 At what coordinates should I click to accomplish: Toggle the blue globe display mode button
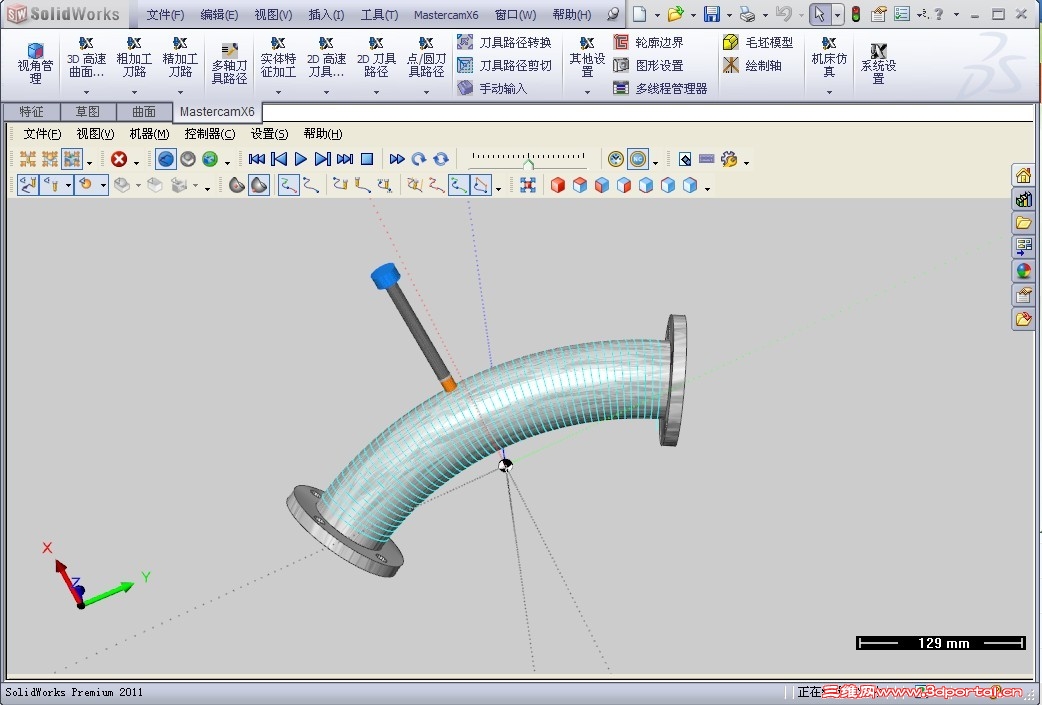166,159
